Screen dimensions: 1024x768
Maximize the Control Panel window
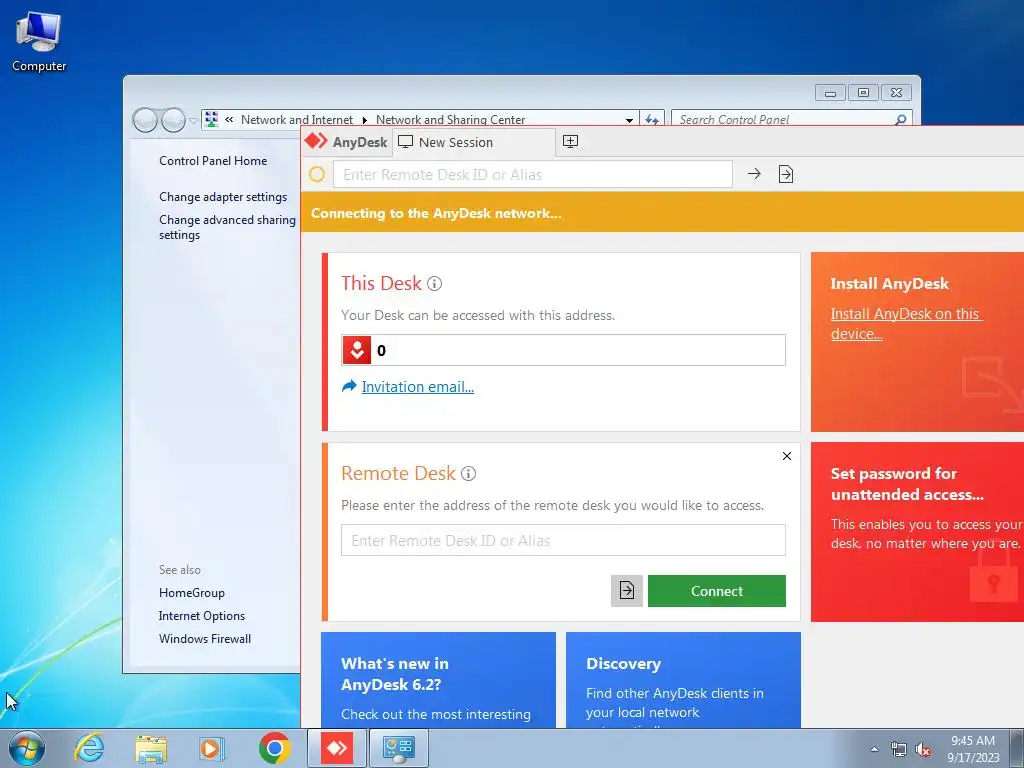point(863,93)
